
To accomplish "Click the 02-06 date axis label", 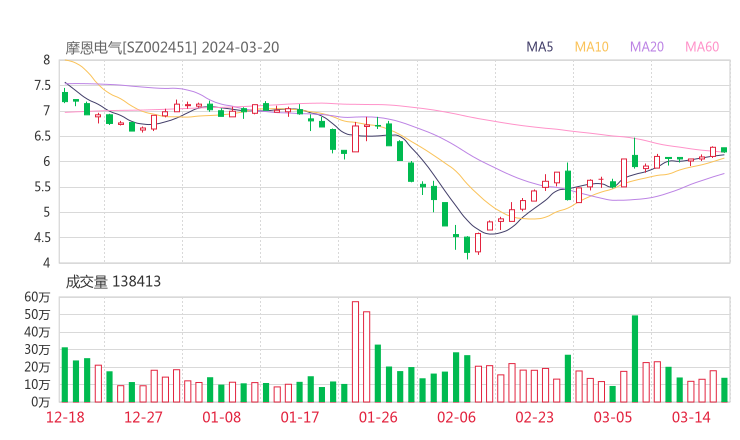I will point(456,417).
